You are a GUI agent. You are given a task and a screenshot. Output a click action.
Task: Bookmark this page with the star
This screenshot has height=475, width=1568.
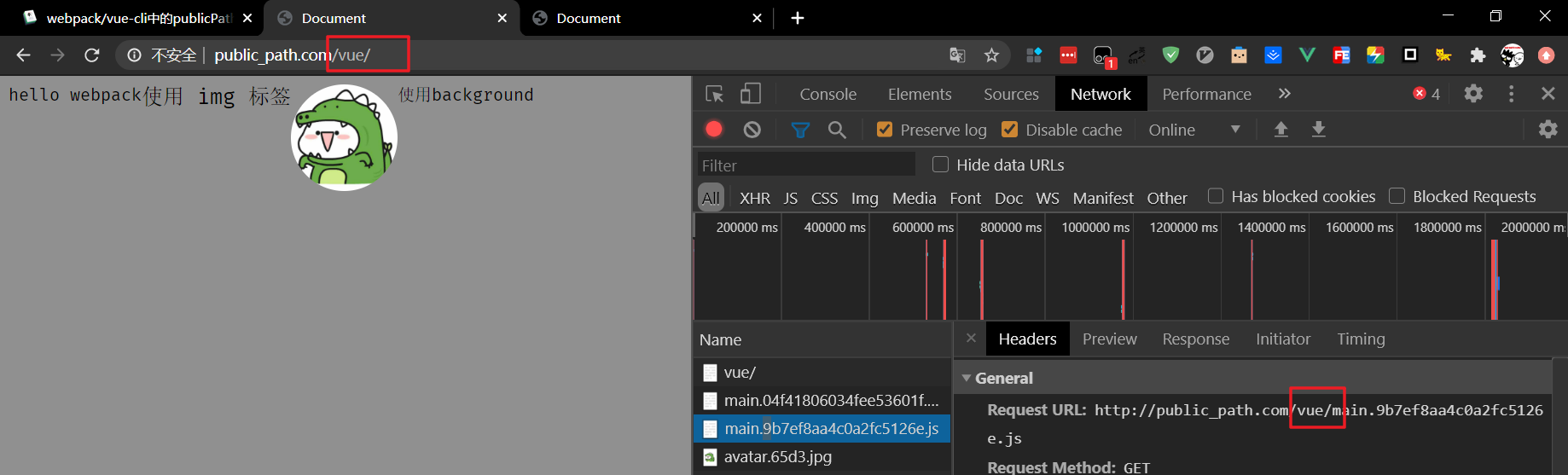point(991,55)
